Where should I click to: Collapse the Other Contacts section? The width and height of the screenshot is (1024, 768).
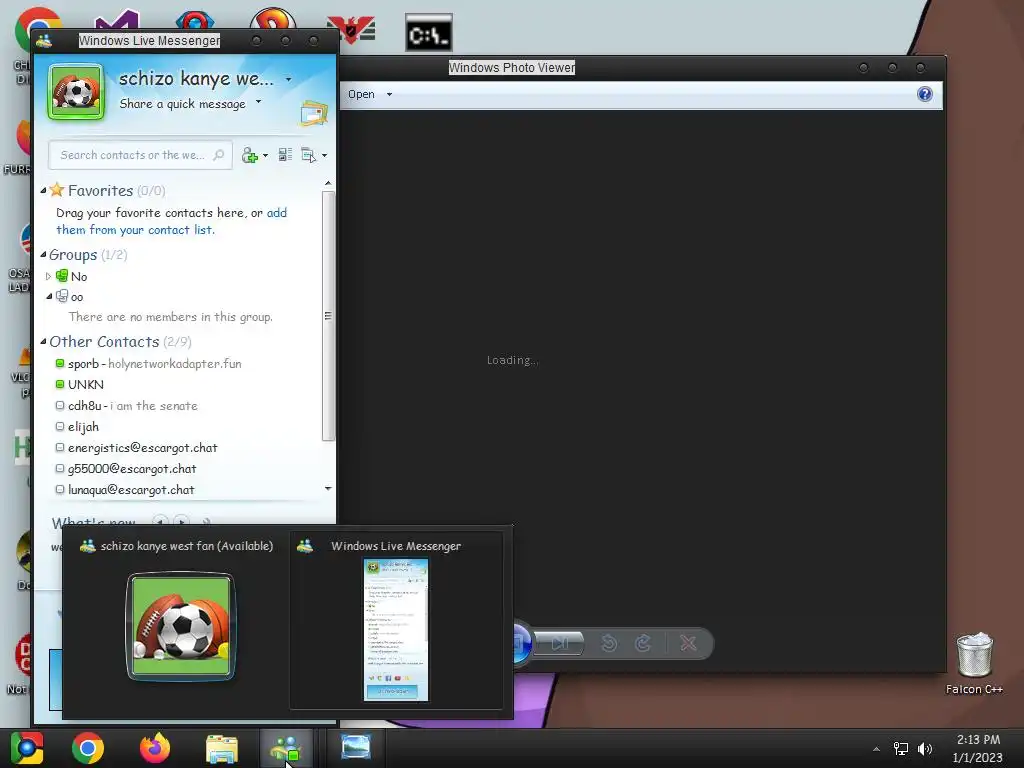click(x=43, y=341)
